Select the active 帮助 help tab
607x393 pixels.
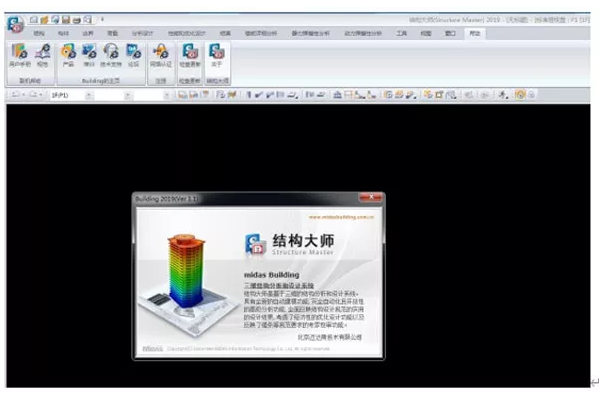click(x=475, y=34)
